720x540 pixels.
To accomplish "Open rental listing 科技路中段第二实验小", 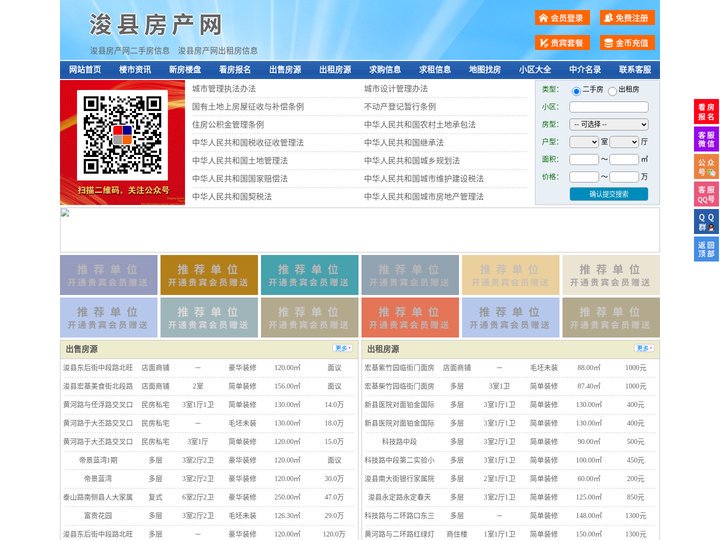I will click(x=399, y=460).
